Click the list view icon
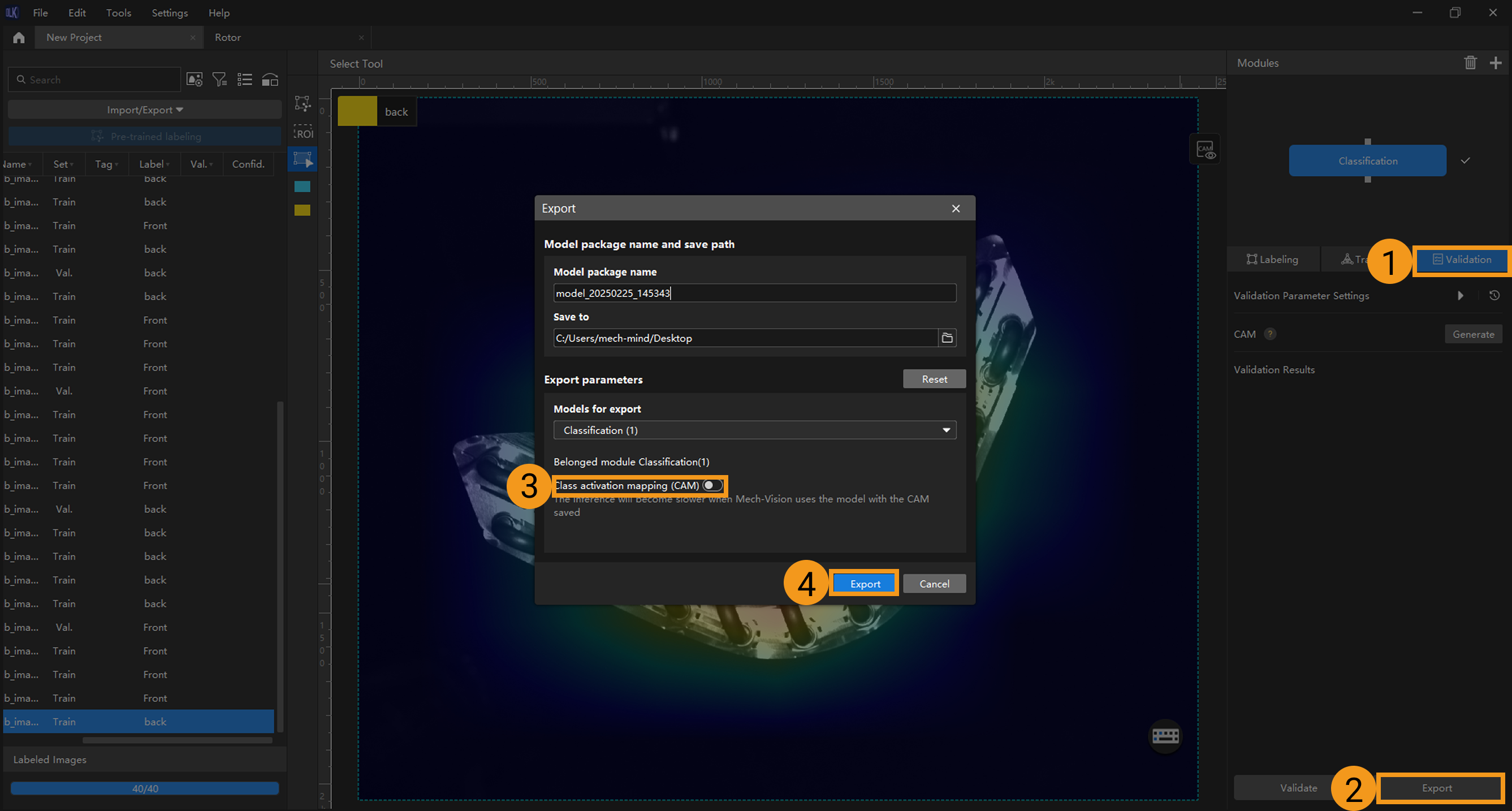Image resolution: width=1512 pixels, height=811 pixels. [245, 79]
